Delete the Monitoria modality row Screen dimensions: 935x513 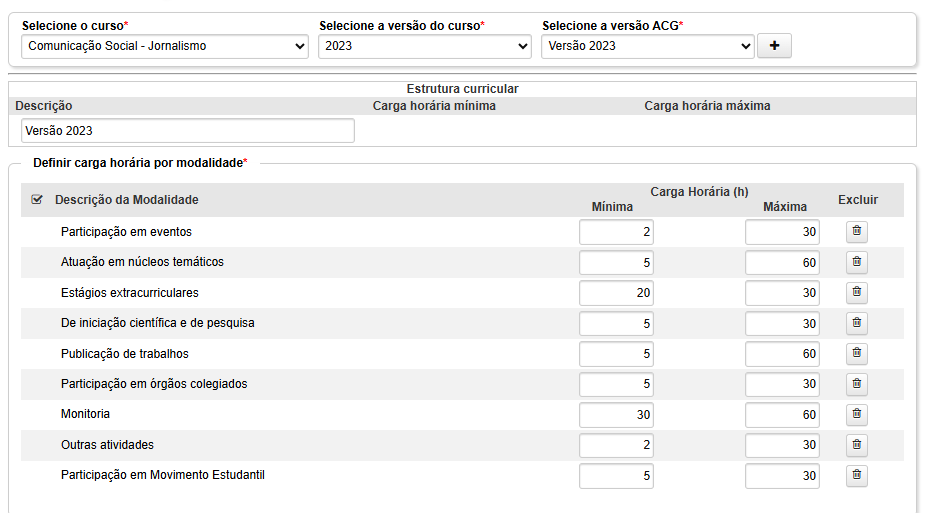pyautogui.click(x=857, y=415)
